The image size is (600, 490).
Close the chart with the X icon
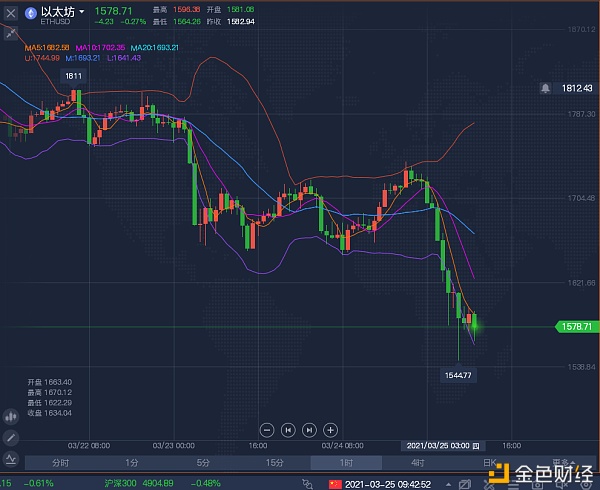(x=12, y=14)
